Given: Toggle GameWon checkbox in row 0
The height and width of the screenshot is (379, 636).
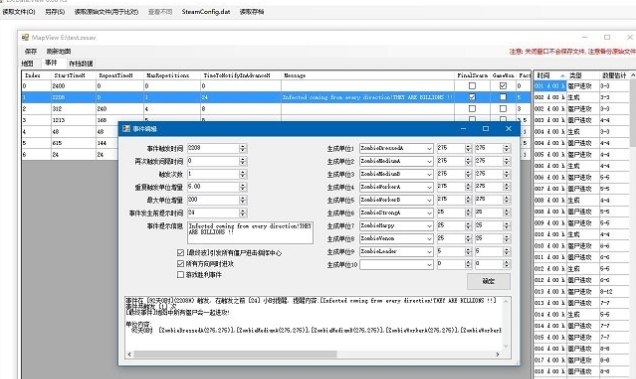Looking at the screenshot, I should pyautogui.click(x=503, y=86).
